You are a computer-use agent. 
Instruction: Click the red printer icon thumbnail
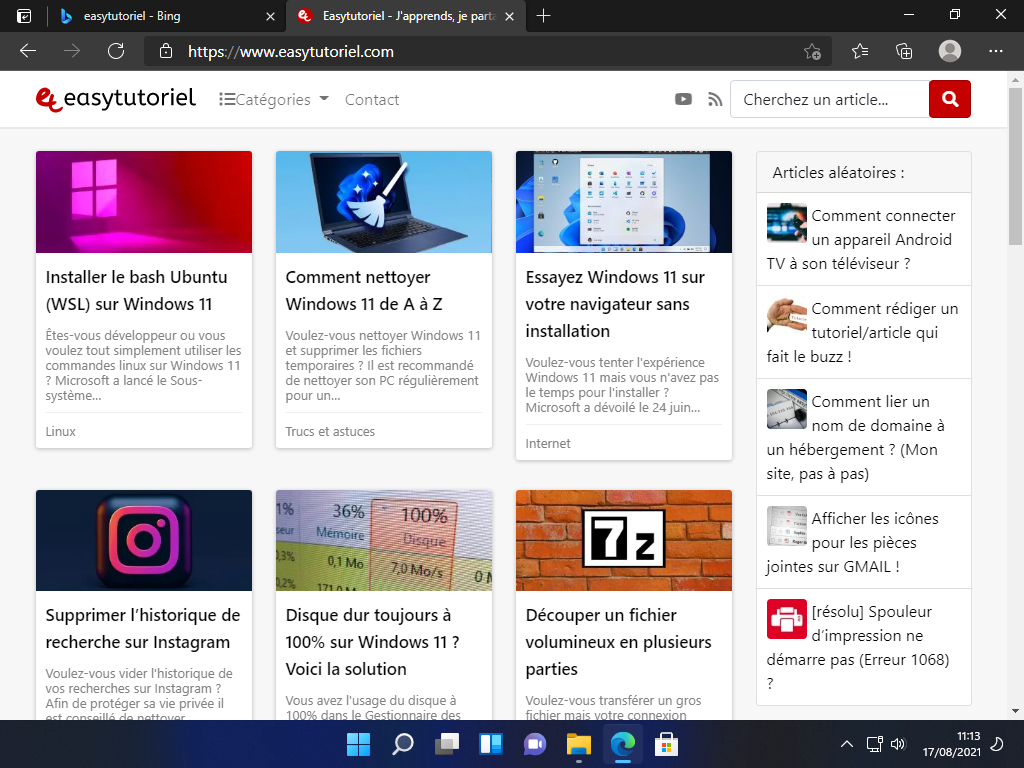click(787, 618)
